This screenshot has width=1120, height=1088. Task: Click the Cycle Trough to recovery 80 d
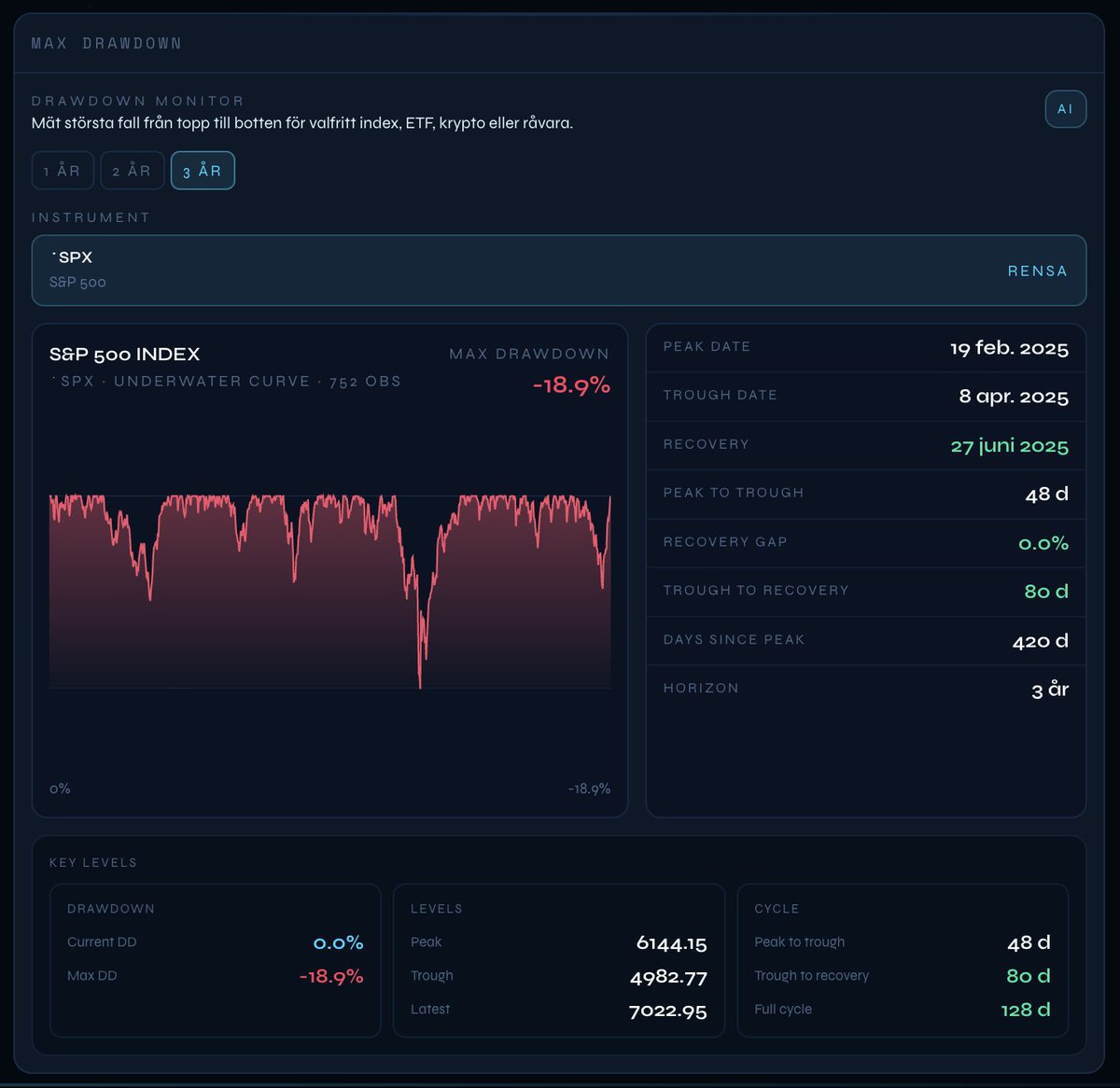pyautogui.click(x=1029, y=976)
